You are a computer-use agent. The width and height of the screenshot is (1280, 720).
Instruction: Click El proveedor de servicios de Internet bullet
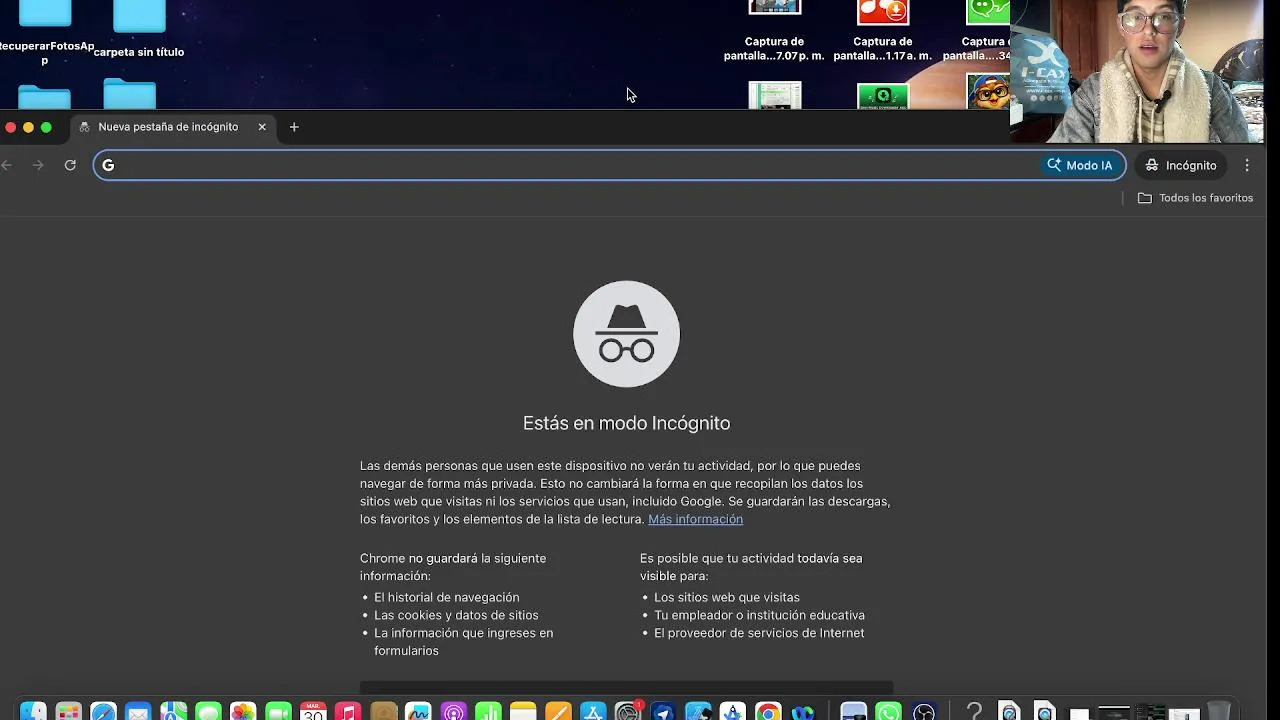click(x=759, y=633)
